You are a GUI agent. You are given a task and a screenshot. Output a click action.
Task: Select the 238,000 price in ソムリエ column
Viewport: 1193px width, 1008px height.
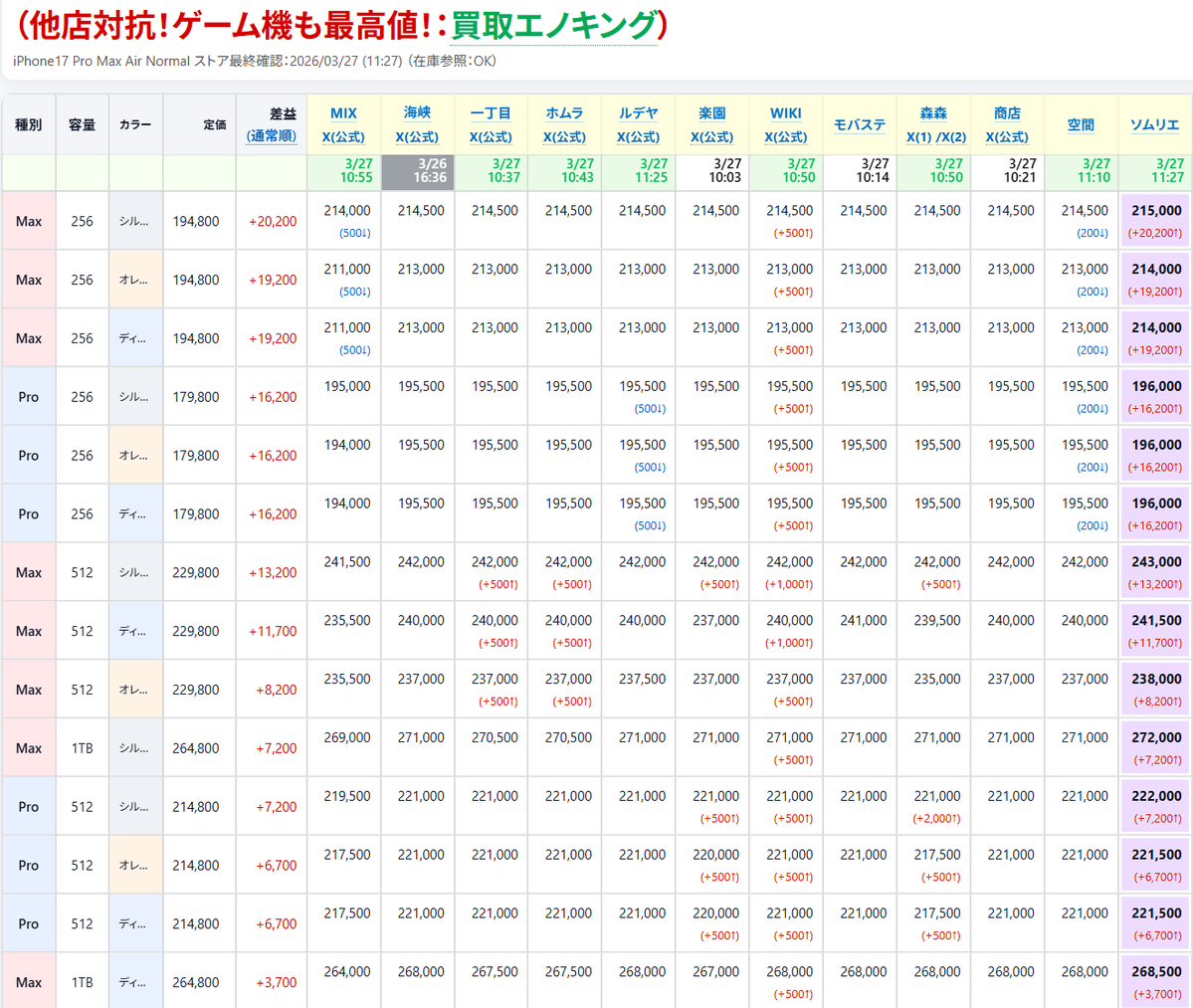click(1156, 680)
